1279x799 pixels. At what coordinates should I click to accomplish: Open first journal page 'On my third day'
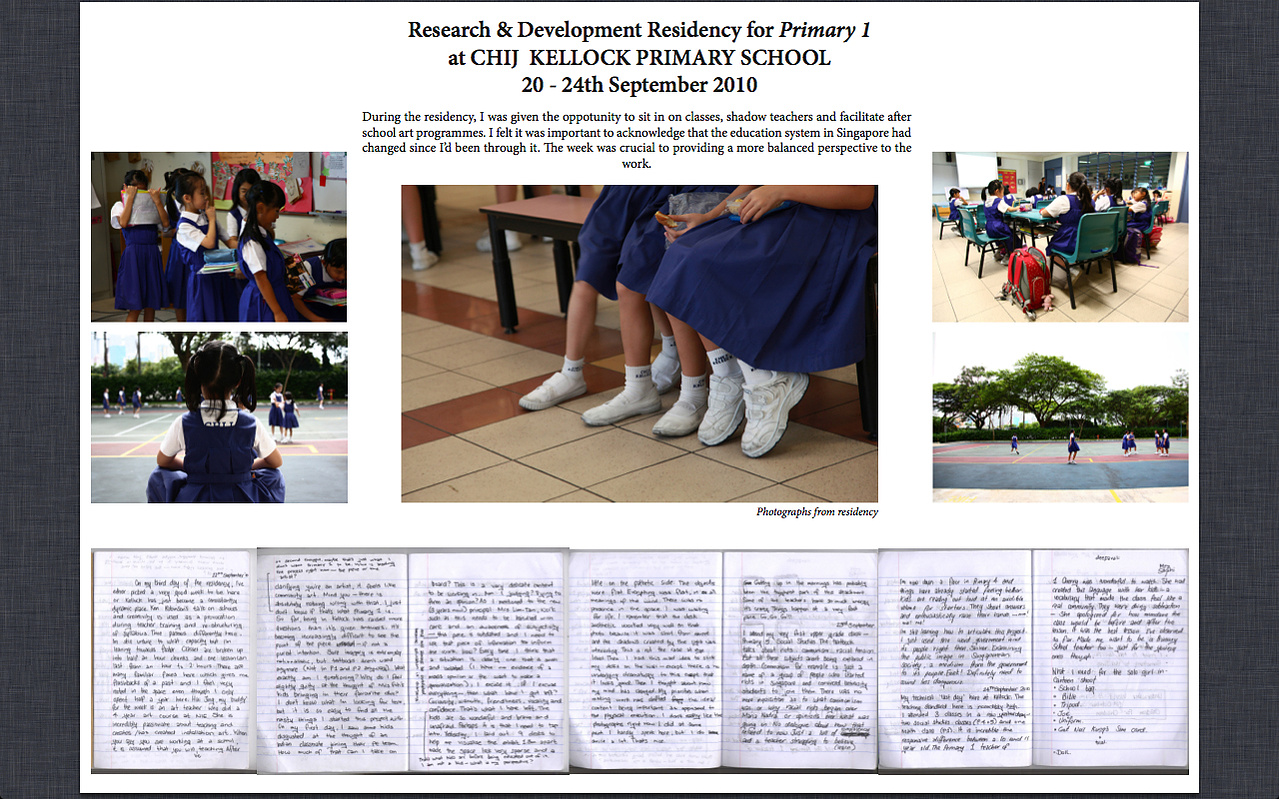[174, 660]
